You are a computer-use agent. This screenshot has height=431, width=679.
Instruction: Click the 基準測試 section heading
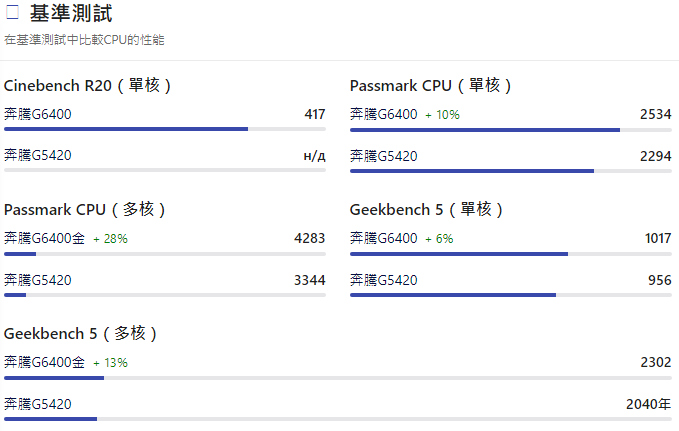[x=71, y=14]
